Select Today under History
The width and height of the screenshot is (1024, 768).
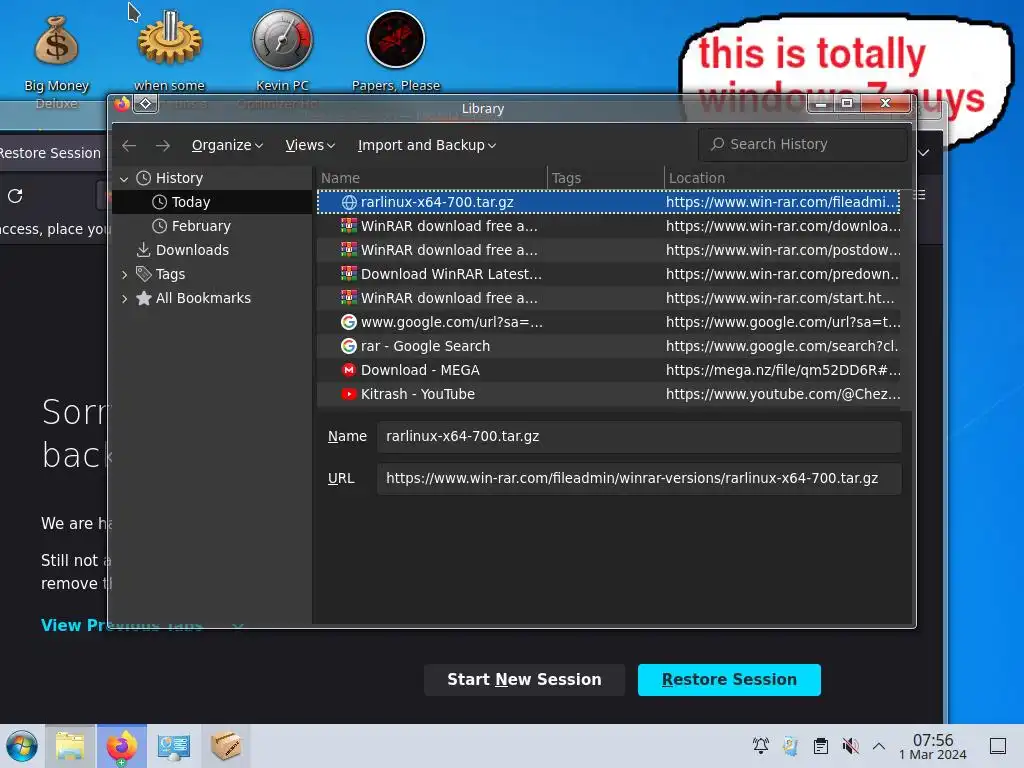[x=212, y=202]
